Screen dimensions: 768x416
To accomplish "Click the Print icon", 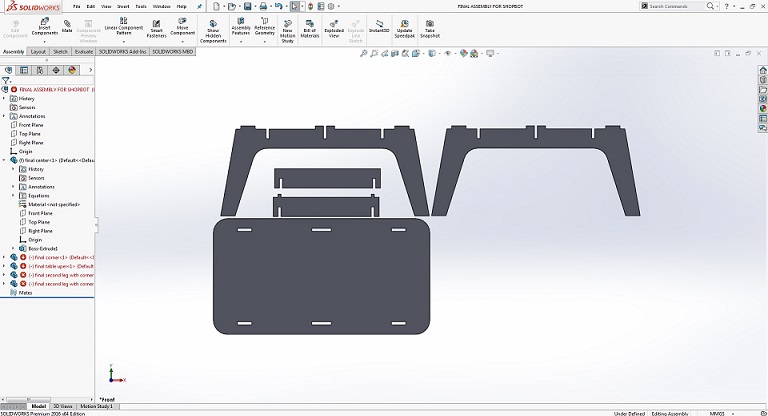I will pos(263,6).
